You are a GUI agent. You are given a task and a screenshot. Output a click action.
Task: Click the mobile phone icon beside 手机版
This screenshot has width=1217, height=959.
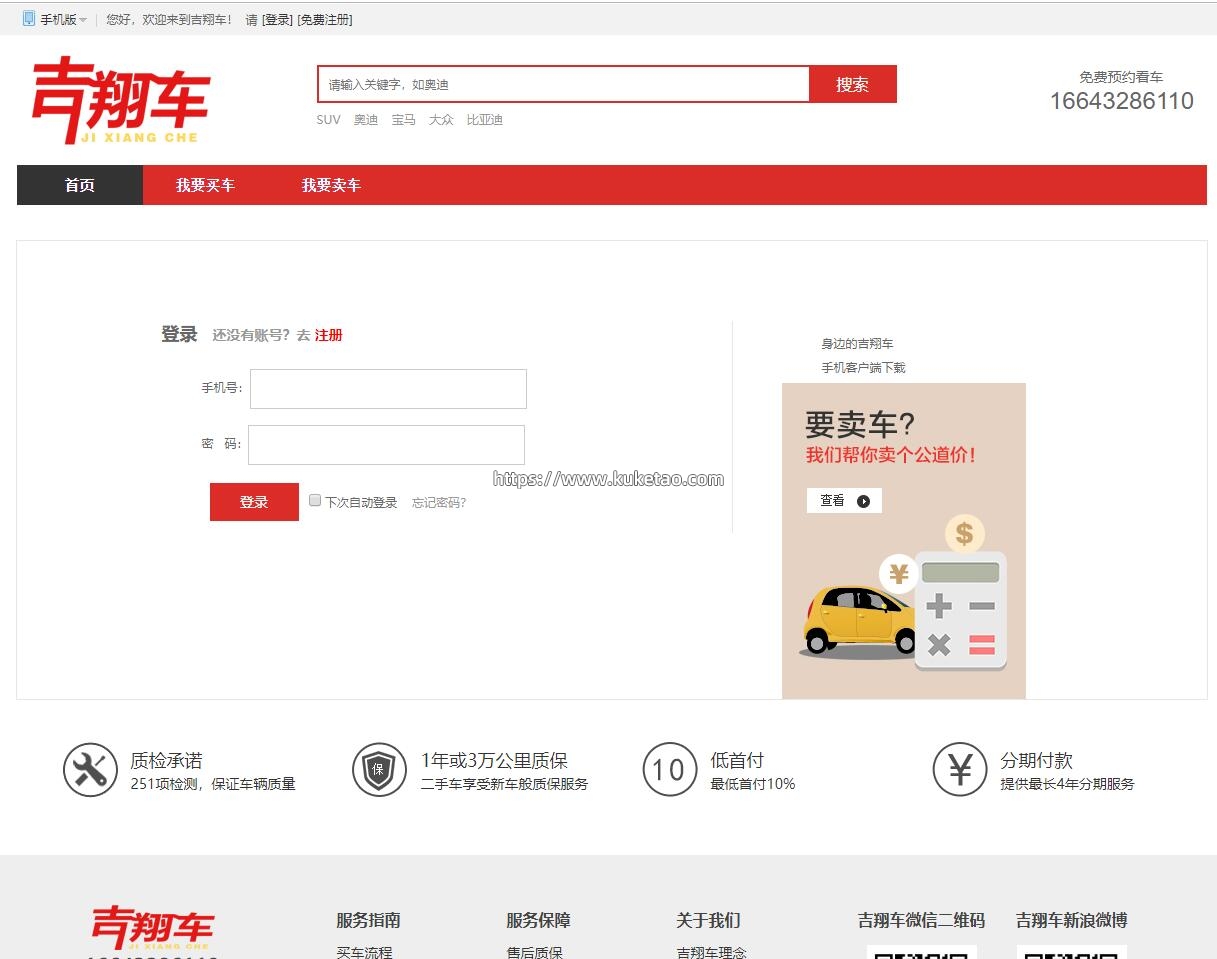click(29, 18)
